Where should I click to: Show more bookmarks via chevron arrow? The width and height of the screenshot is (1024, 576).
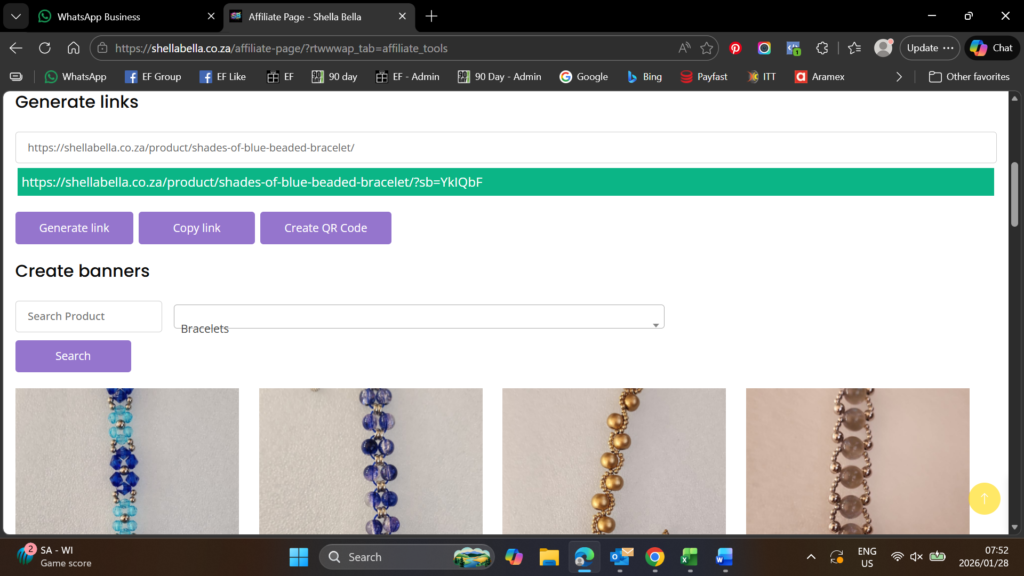coord(899,76)
